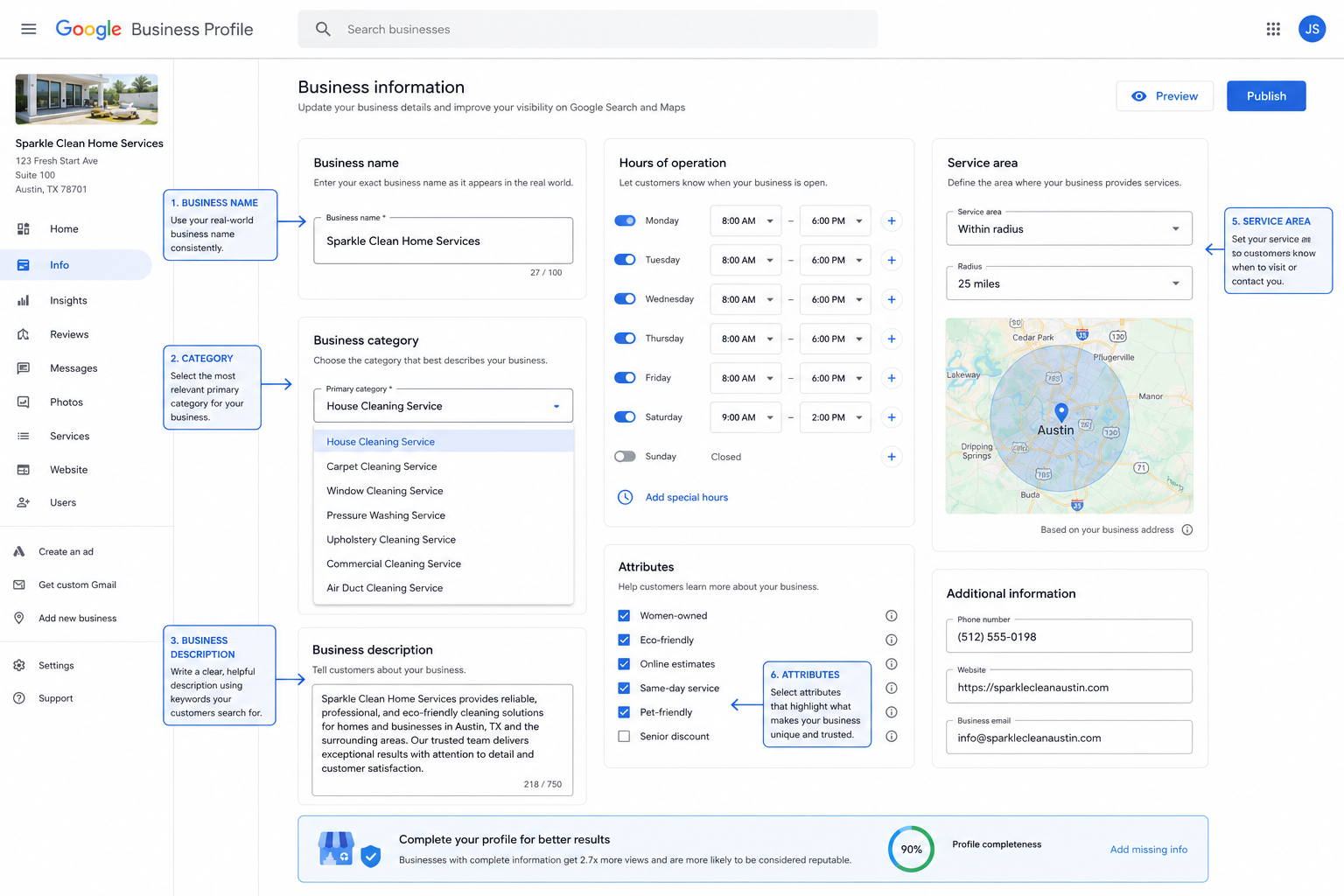Viewport: 1344px width, 896px height.
Task: Select Carpet Cleaning Service category option
Action: click(x=444, y=466)
